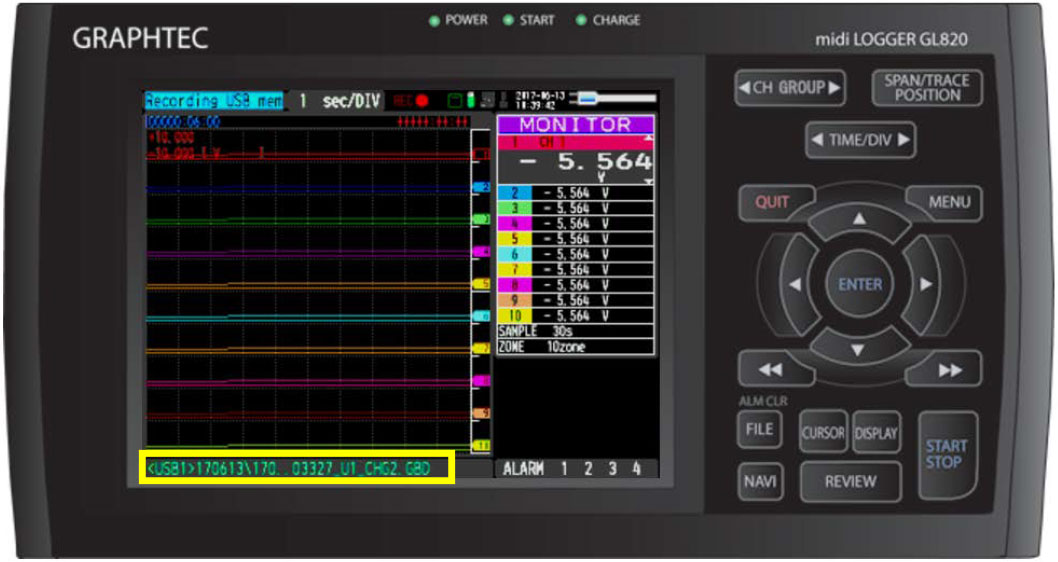Select channel 7 row in monitor list
This screenshot has width=1058, height=562.
[576, 270]
